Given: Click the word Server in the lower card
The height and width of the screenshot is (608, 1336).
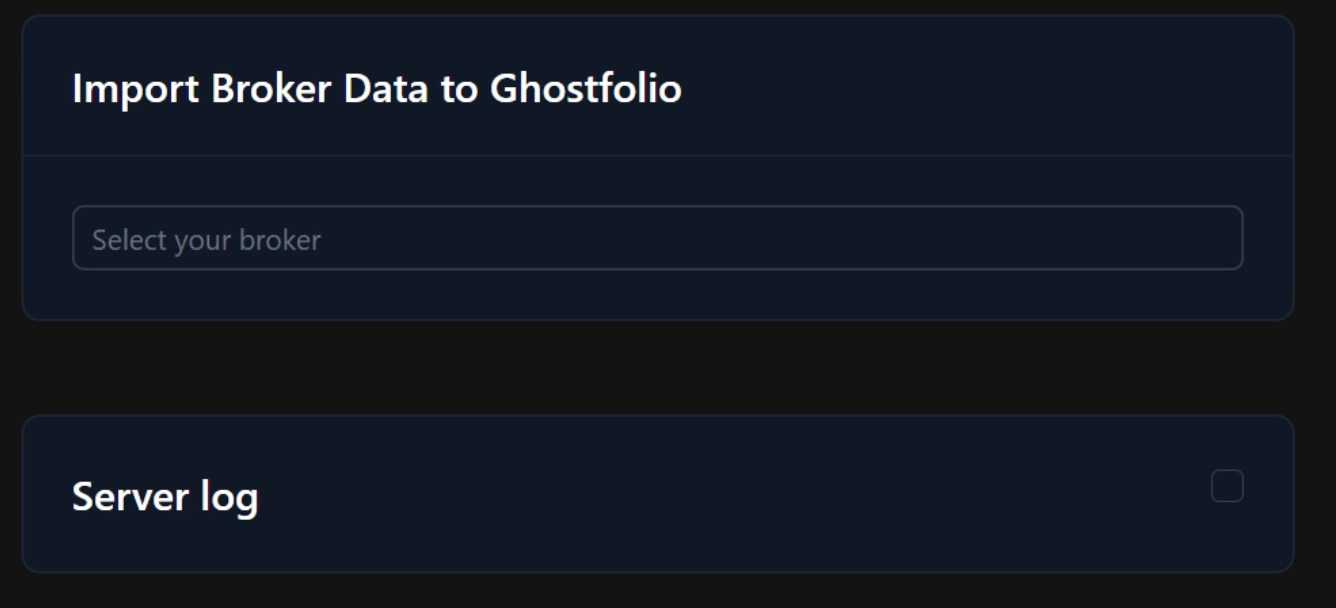Looking at the screenshot, I should [x=130, y=497].
